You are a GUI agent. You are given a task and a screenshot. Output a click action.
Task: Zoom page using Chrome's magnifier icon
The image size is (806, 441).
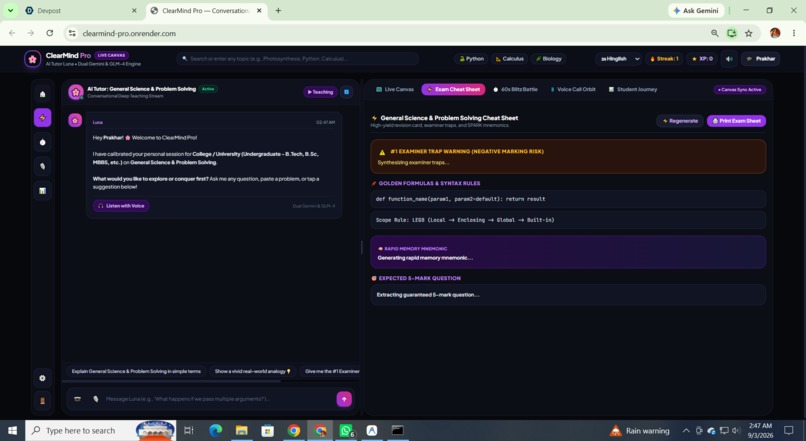coord(715,33)
